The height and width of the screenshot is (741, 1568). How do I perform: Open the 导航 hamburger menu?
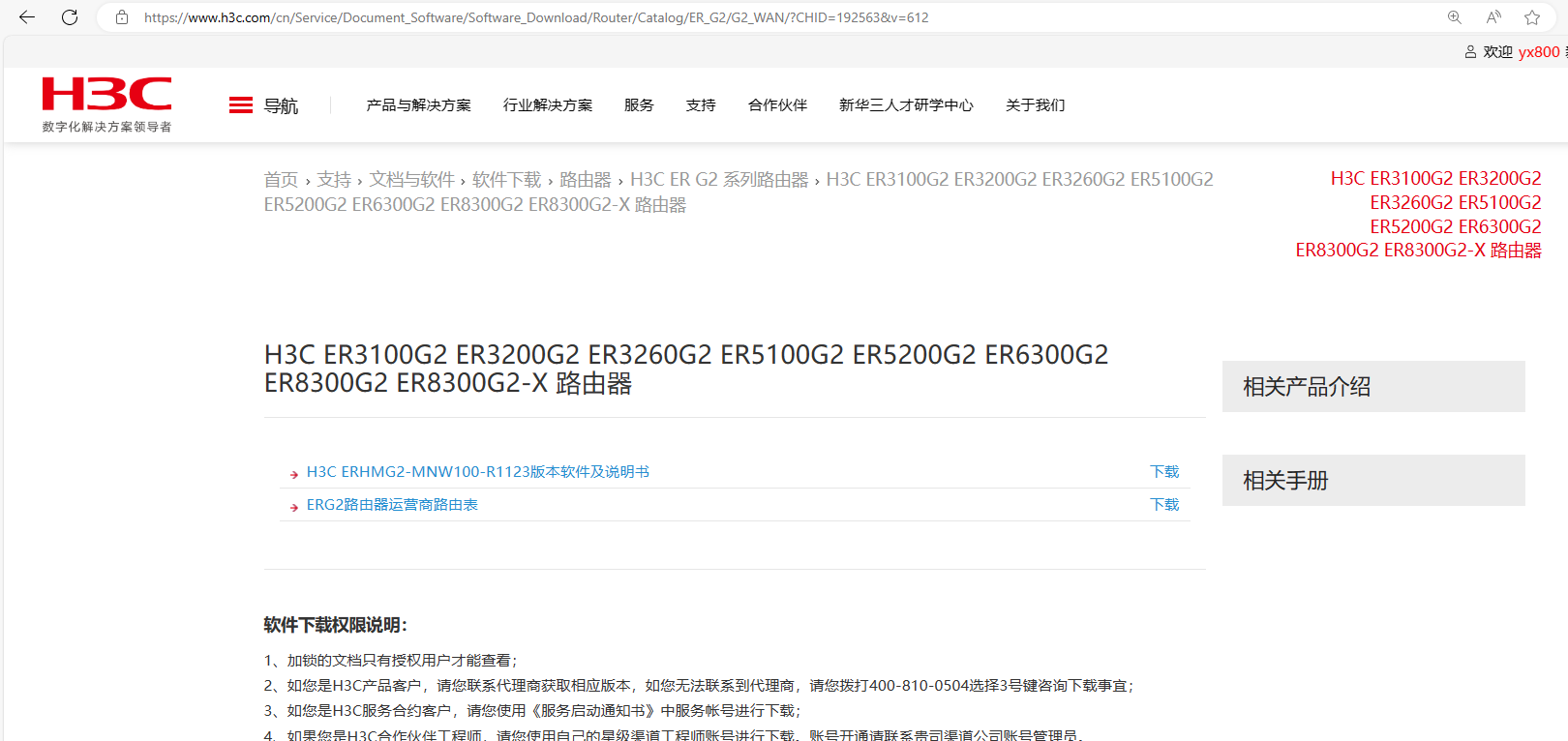(263, 105)
